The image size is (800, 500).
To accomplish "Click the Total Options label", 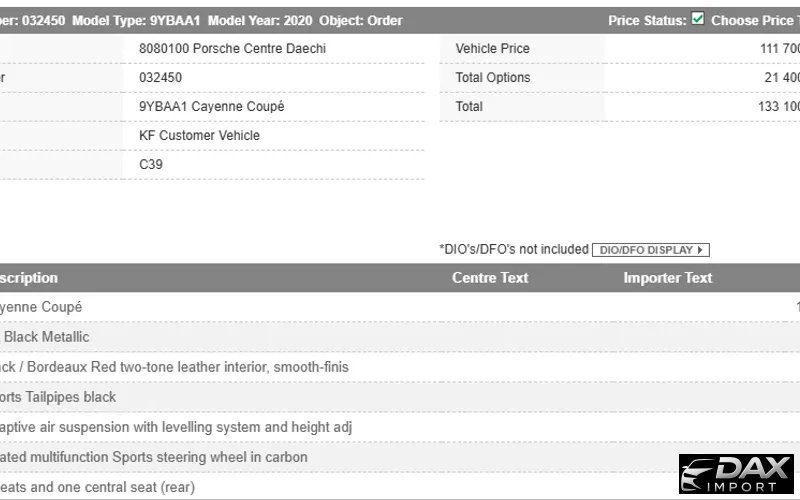I will tap(493, 78).
